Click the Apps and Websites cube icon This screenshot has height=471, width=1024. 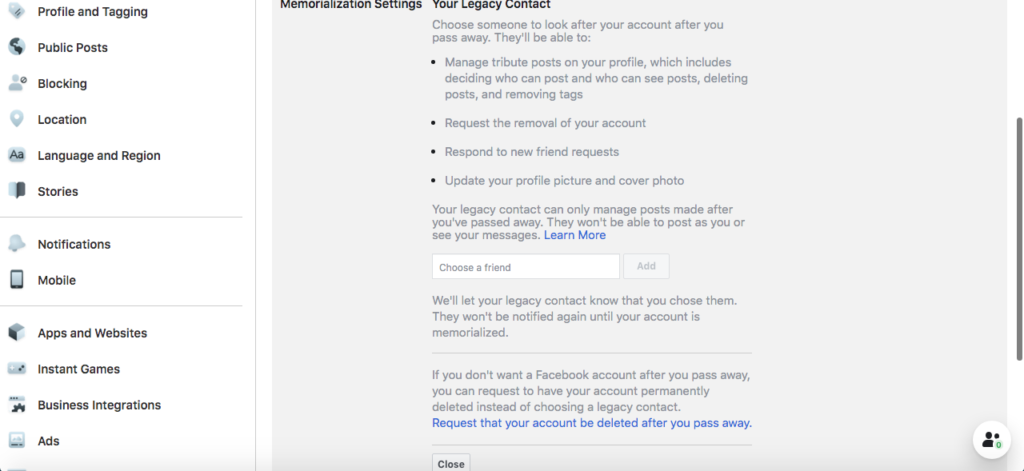click(x=16, y=333)
